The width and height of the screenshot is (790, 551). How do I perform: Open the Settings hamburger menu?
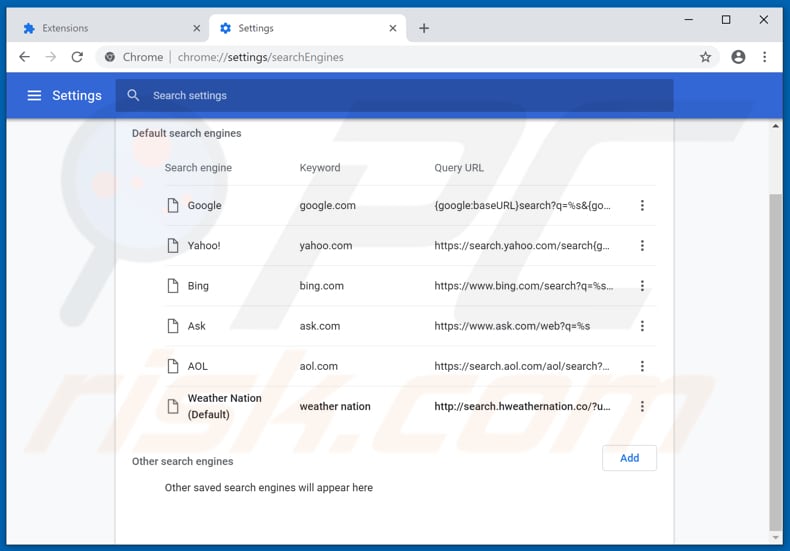click(x=34, y=95)
